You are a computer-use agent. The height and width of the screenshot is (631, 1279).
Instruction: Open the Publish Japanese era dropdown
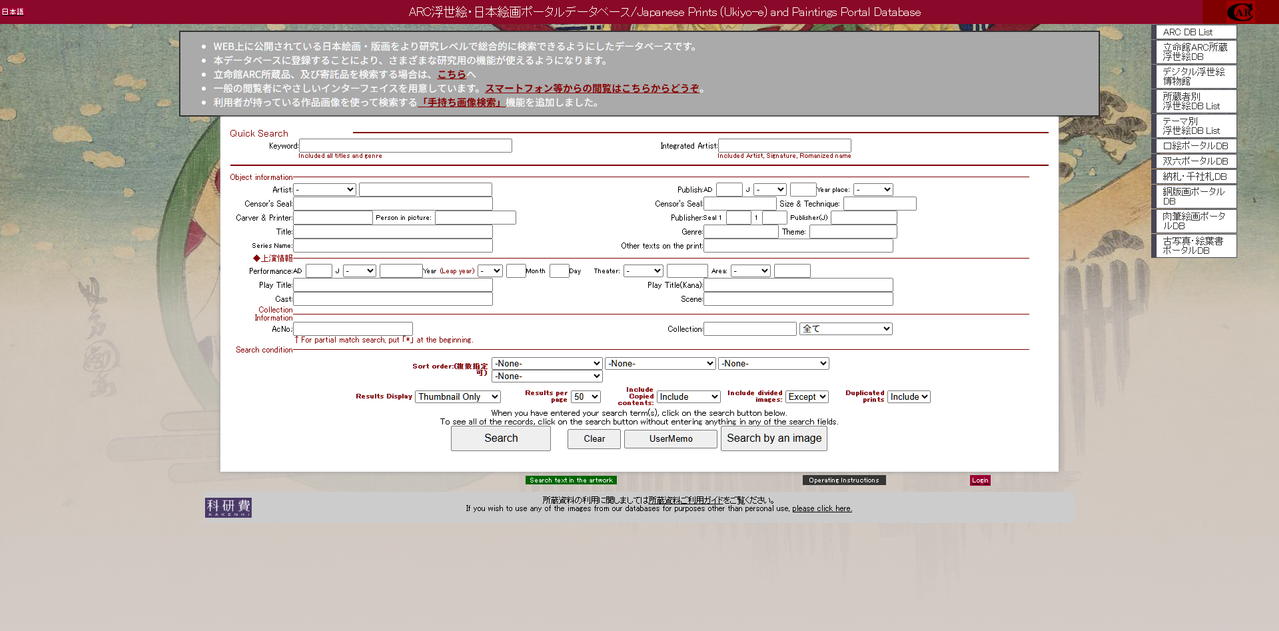click(x=770, y=189)
